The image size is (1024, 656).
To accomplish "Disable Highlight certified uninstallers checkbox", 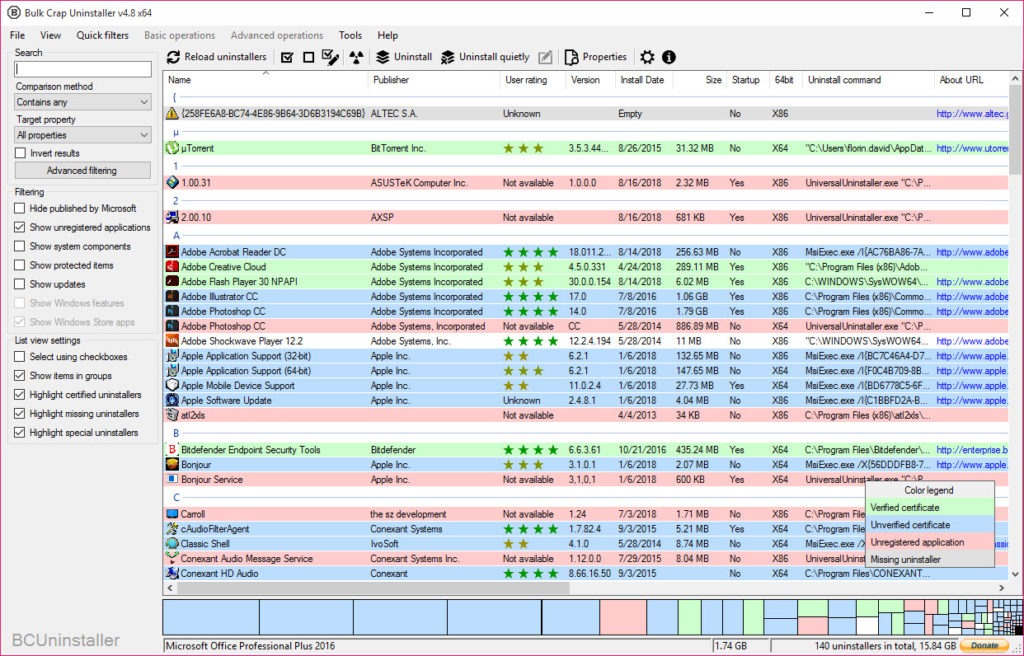I will pos(20,395).
